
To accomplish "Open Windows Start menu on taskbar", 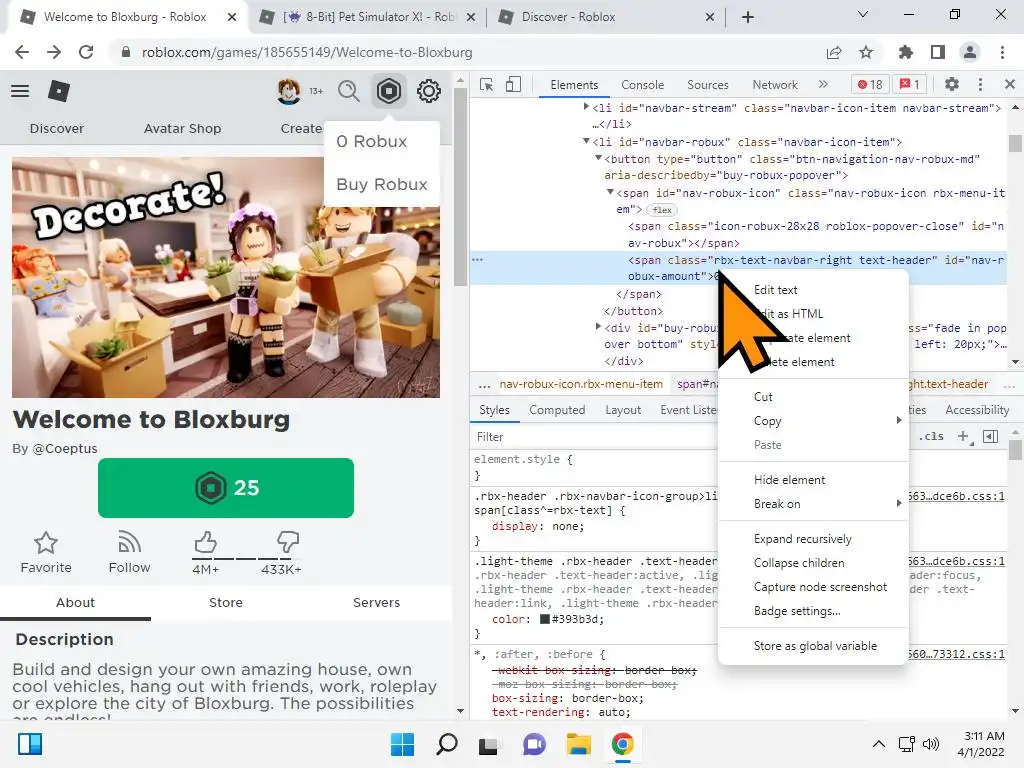I will (402, 744).
